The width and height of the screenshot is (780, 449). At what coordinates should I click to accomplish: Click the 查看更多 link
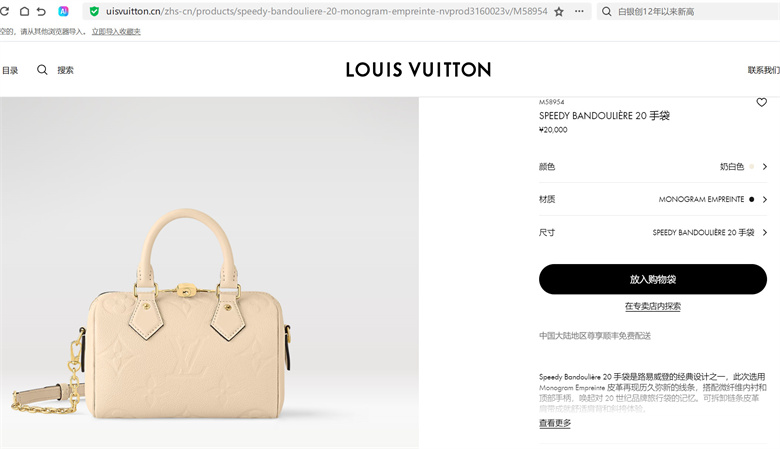pyautogui.click(x=555, y=423)
